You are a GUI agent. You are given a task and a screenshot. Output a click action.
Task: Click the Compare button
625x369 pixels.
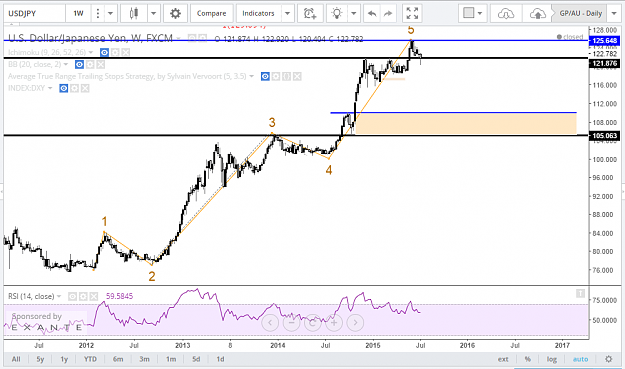211,14
